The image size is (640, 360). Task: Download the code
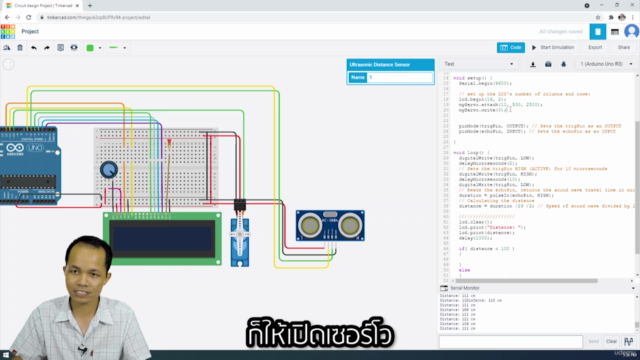point(533,64)
